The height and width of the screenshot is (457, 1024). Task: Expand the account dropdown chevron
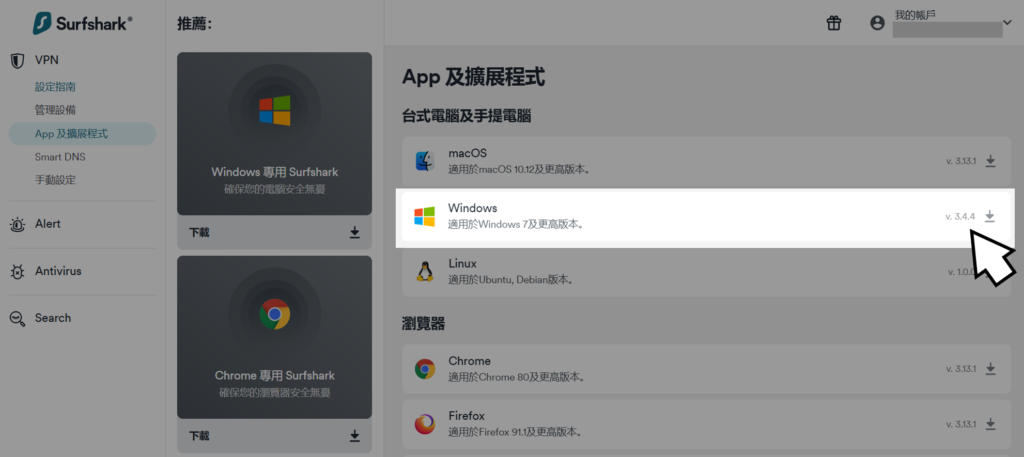[1006, 23]
